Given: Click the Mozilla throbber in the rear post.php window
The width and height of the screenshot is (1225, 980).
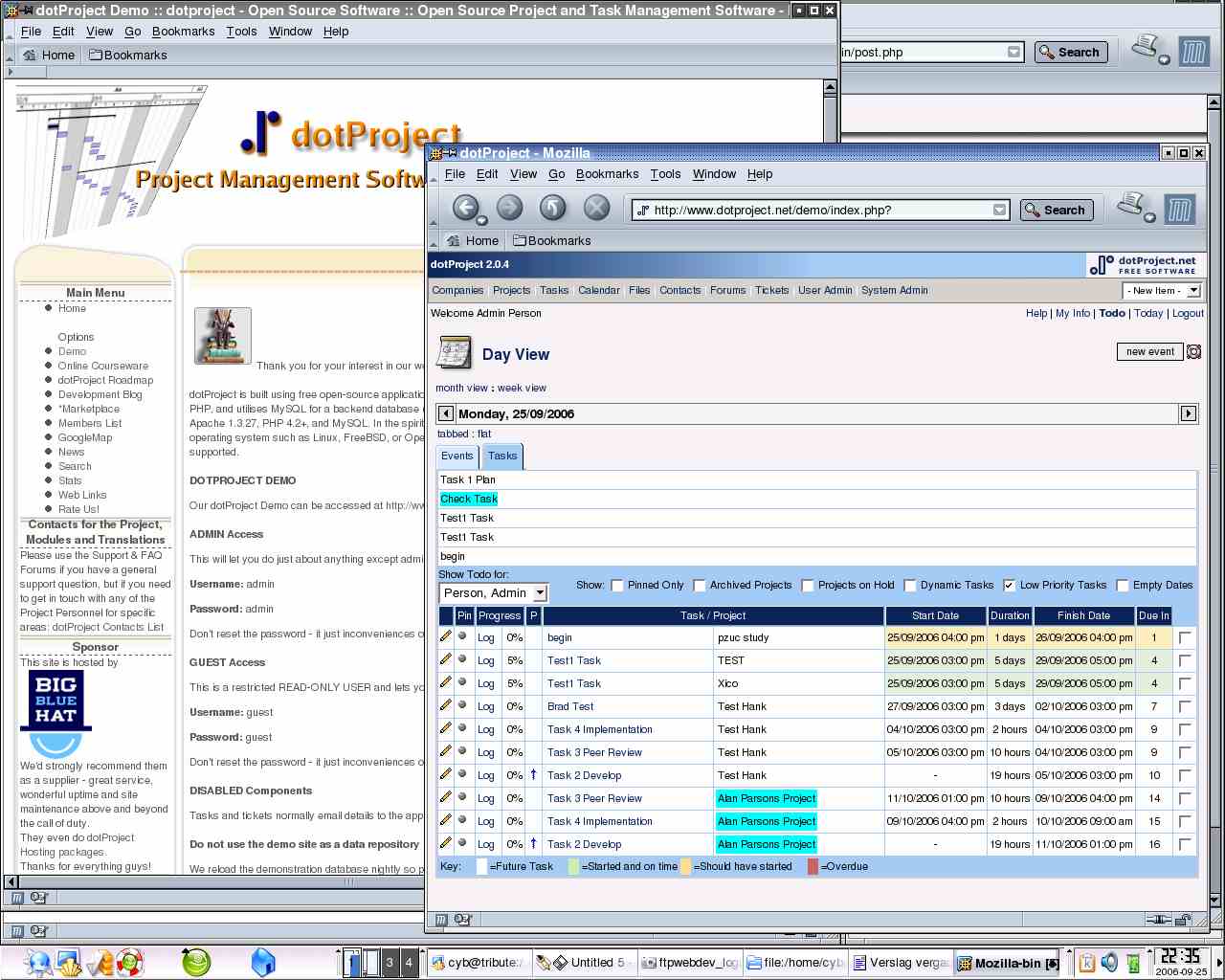Looking at the screenshot, I should pyautogui.click(x=1193, y=52).
